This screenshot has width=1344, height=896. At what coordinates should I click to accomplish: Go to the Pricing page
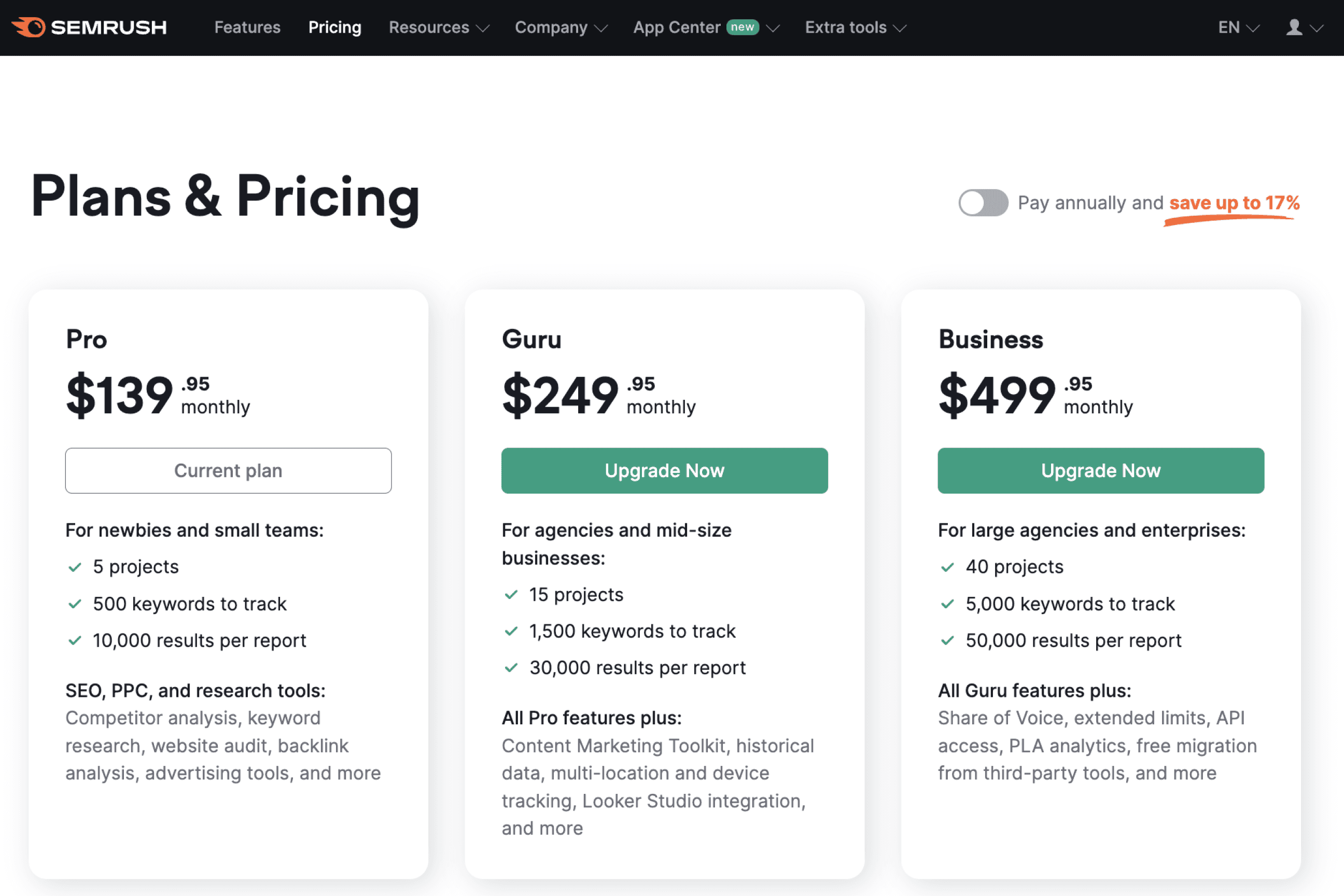[334, 27]
